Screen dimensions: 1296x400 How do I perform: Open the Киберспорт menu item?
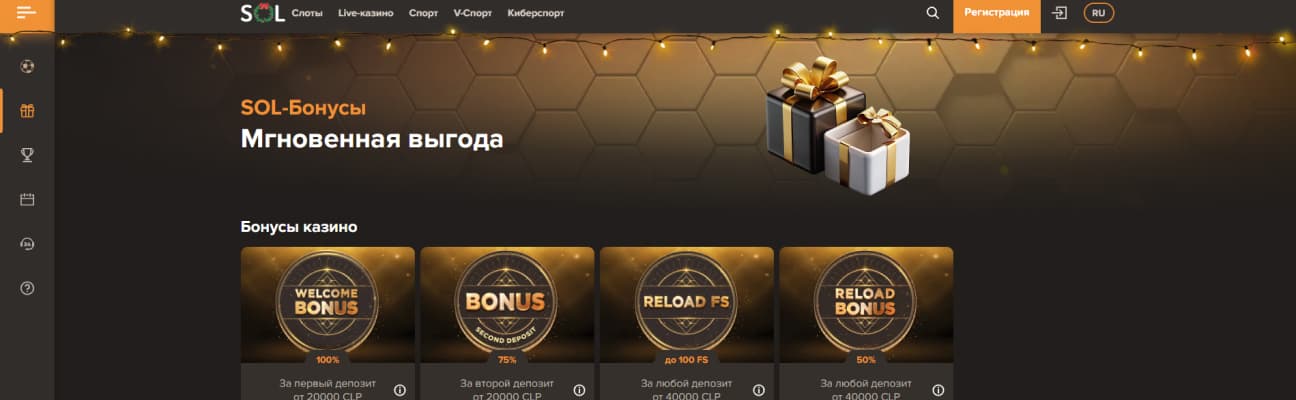coord(536,13)
